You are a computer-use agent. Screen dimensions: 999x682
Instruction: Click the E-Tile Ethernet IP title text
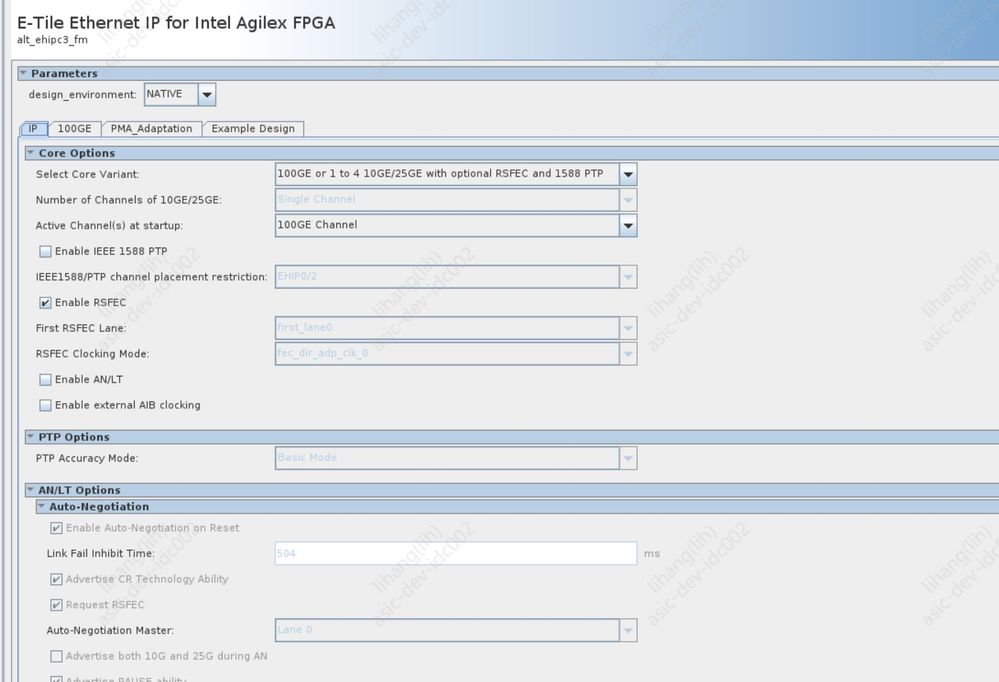click(x=176, y=23)
